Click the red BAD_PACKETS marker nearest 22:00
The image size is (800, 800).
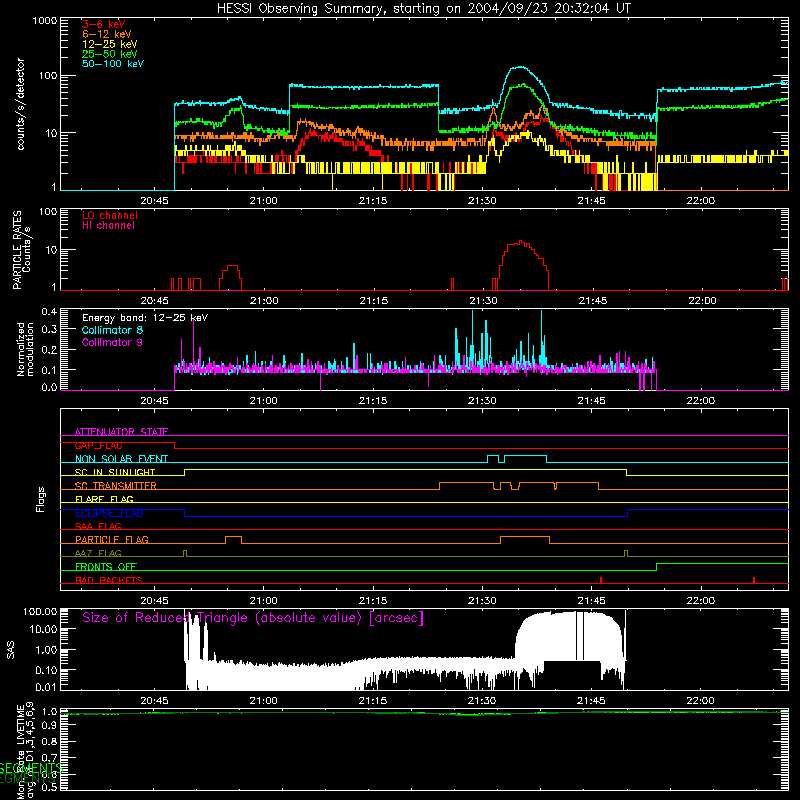click(x=754, y=580)
